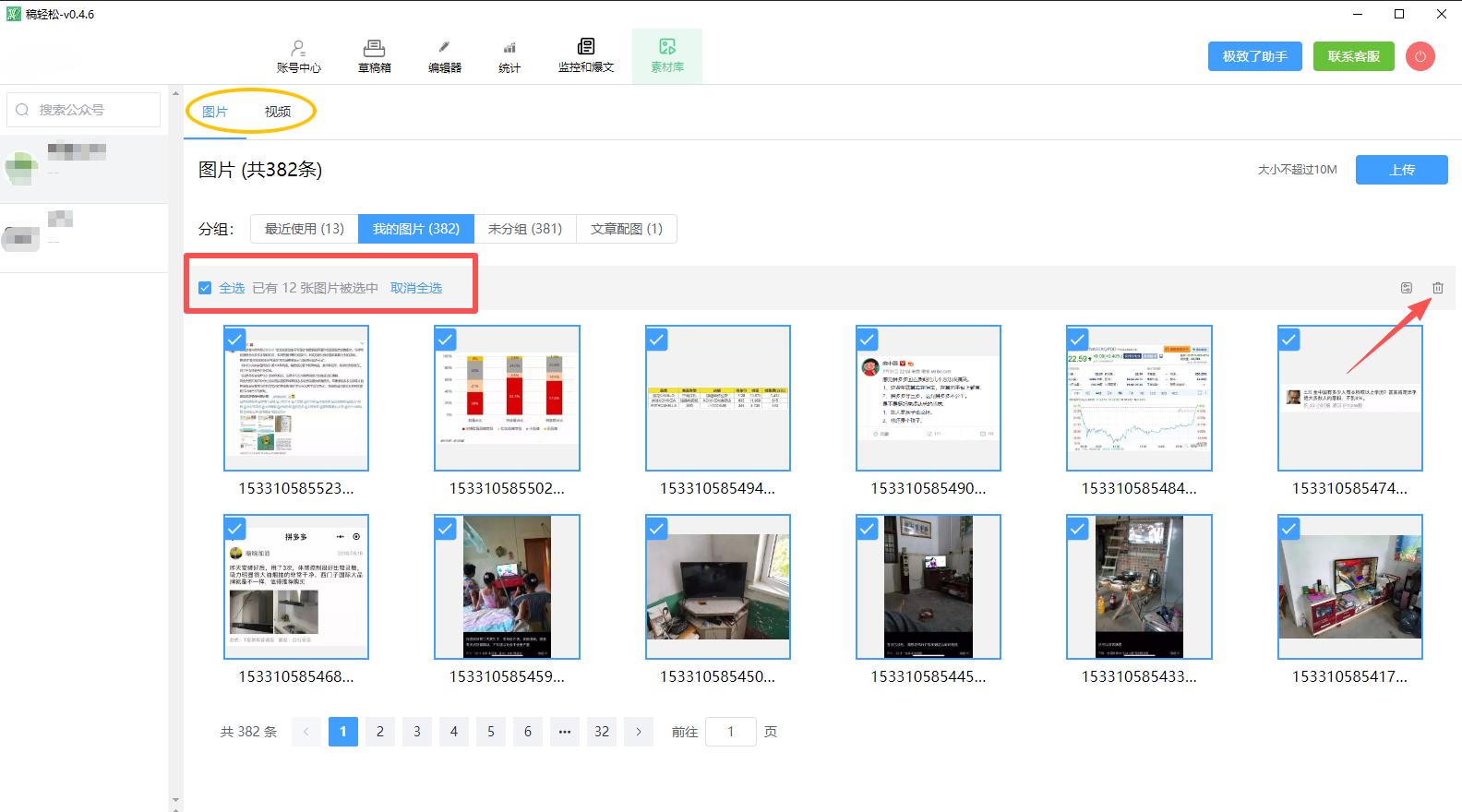Switch to the 视频 video tab
The width and height of the screenshot is (1462, 812).
click(x=277, y=112)
